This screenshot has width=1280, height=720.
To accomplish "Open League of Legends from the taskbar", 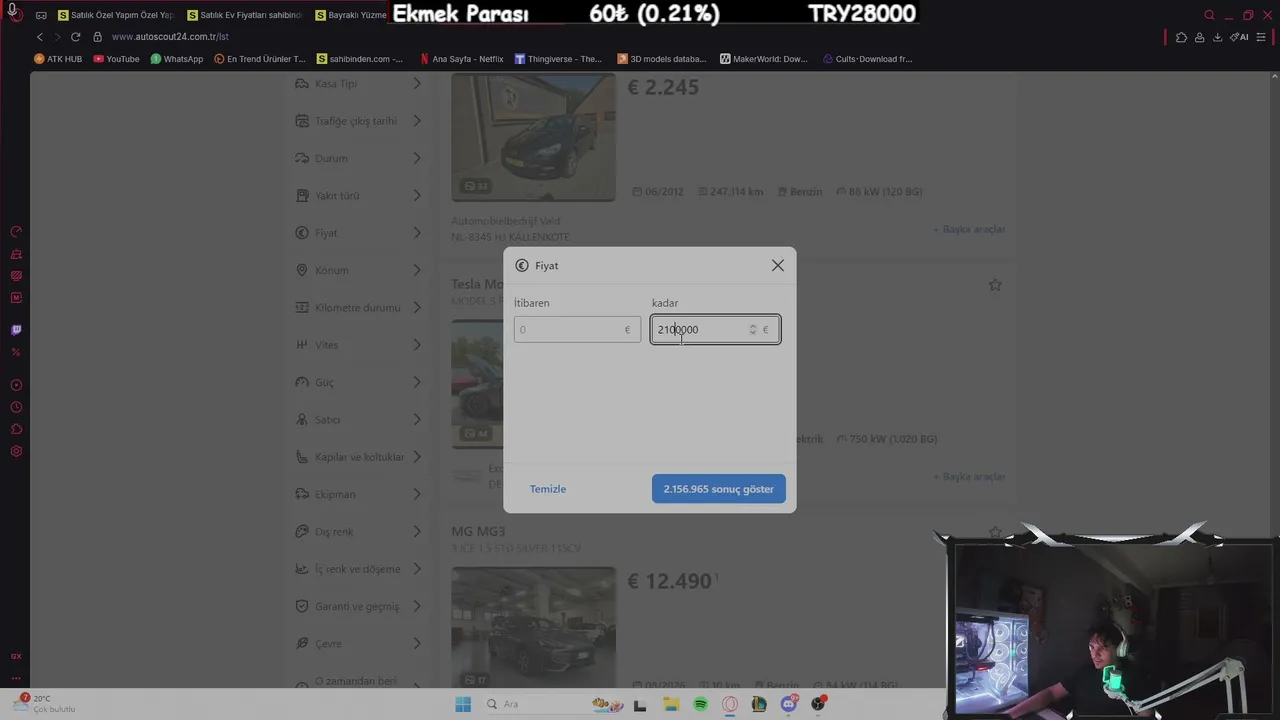I will 759,704.
